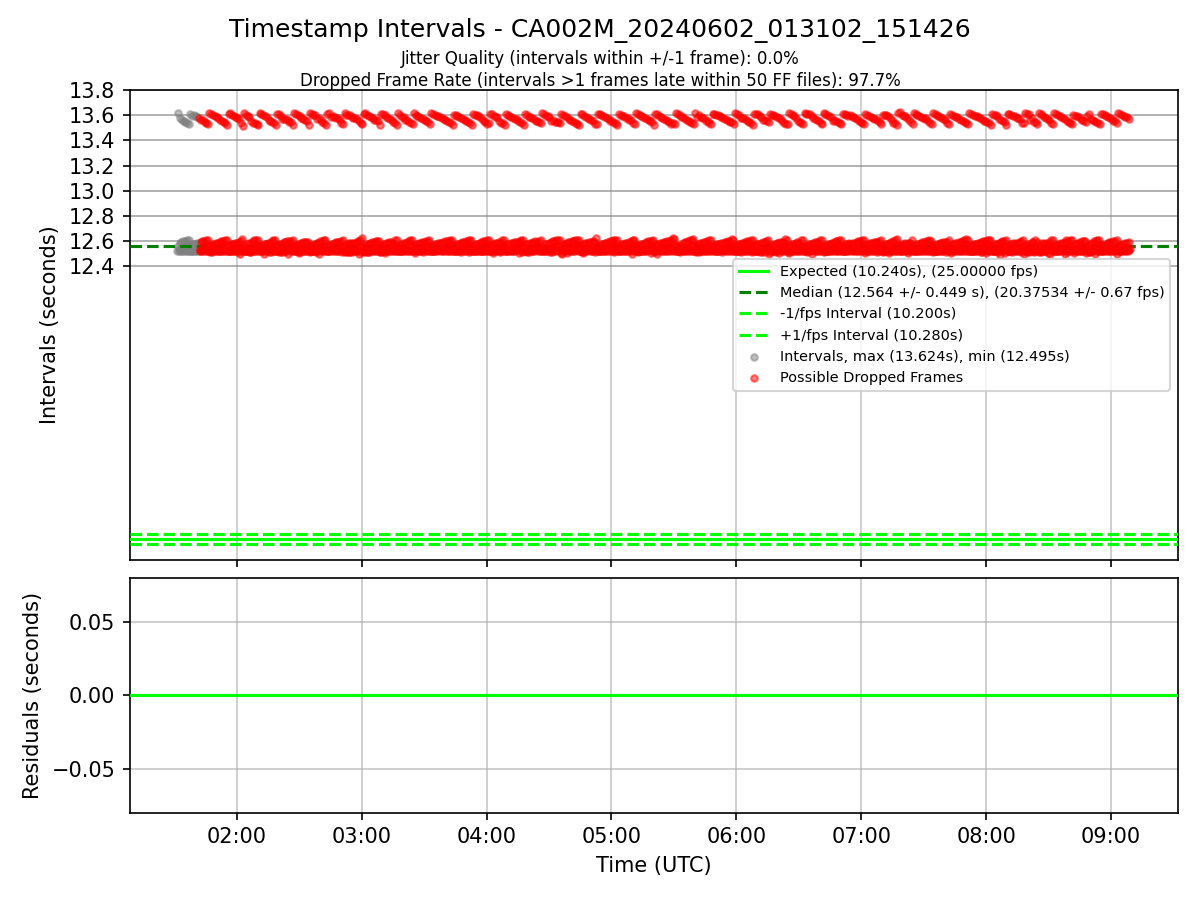The height and width of the screenshot is (900, 1200).
Task: Click the 13.4 y-axis tick label
Action: (x=90, y=141)
